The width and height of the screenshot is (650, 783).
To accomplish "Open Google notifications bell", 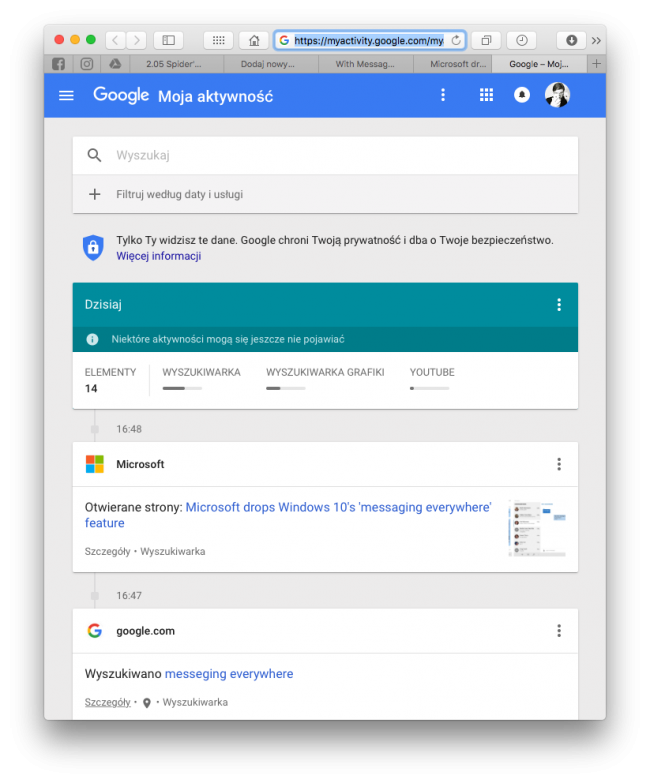I will pos(522,95).
